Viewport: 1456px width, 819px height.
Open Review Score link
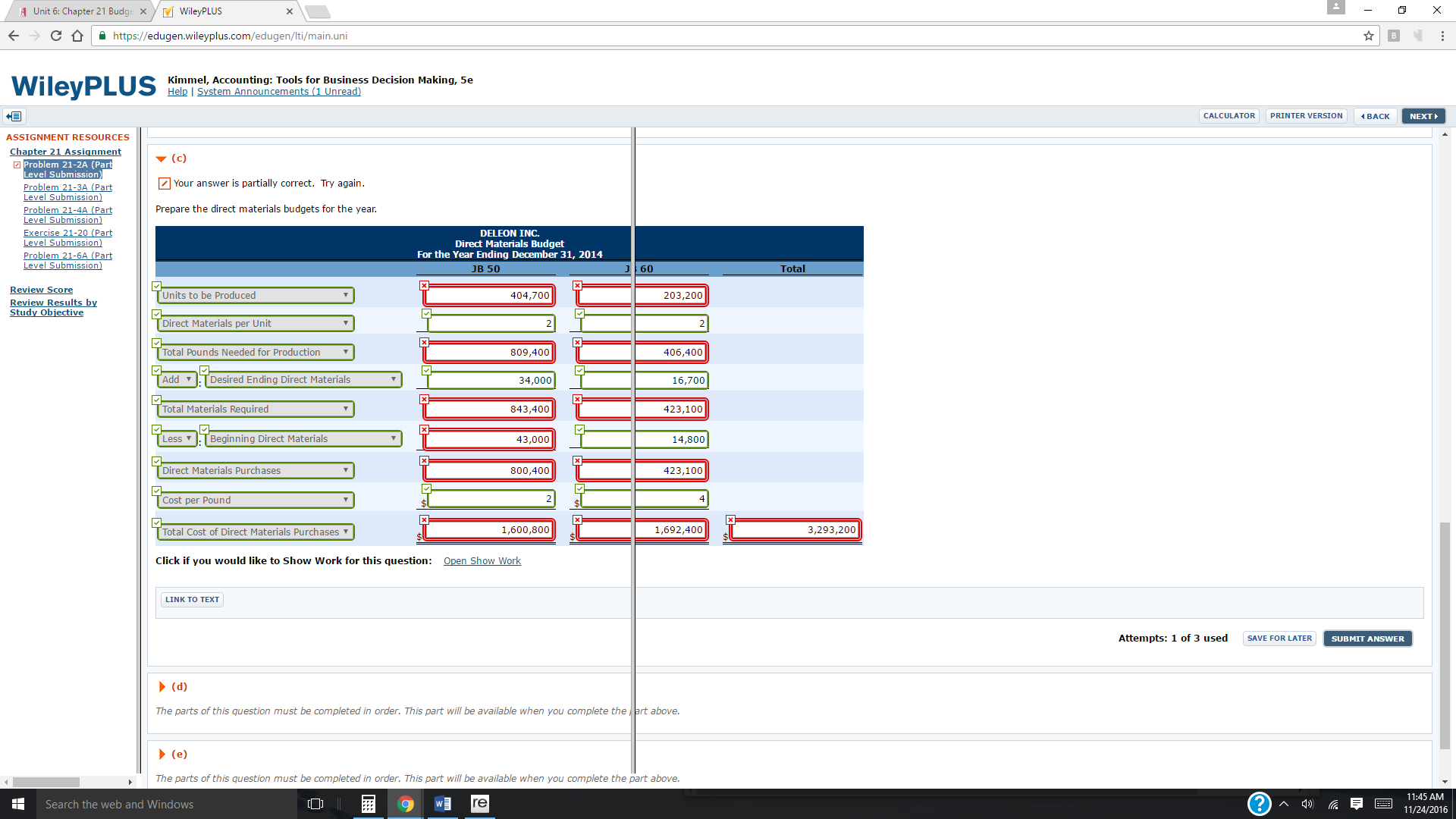coord(41,290)
